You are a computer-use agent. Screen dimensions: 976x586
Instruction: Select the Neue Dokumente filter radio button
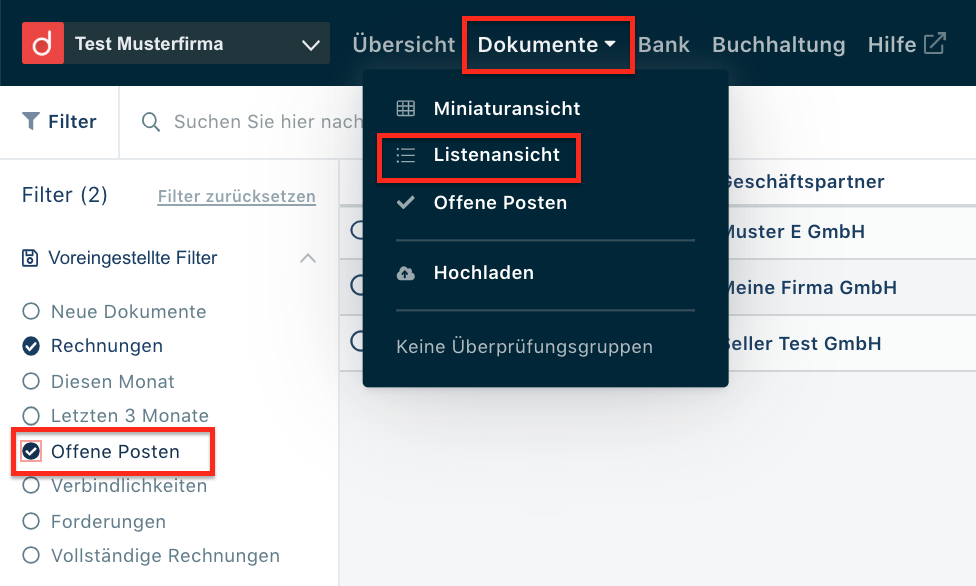(31, 311)
